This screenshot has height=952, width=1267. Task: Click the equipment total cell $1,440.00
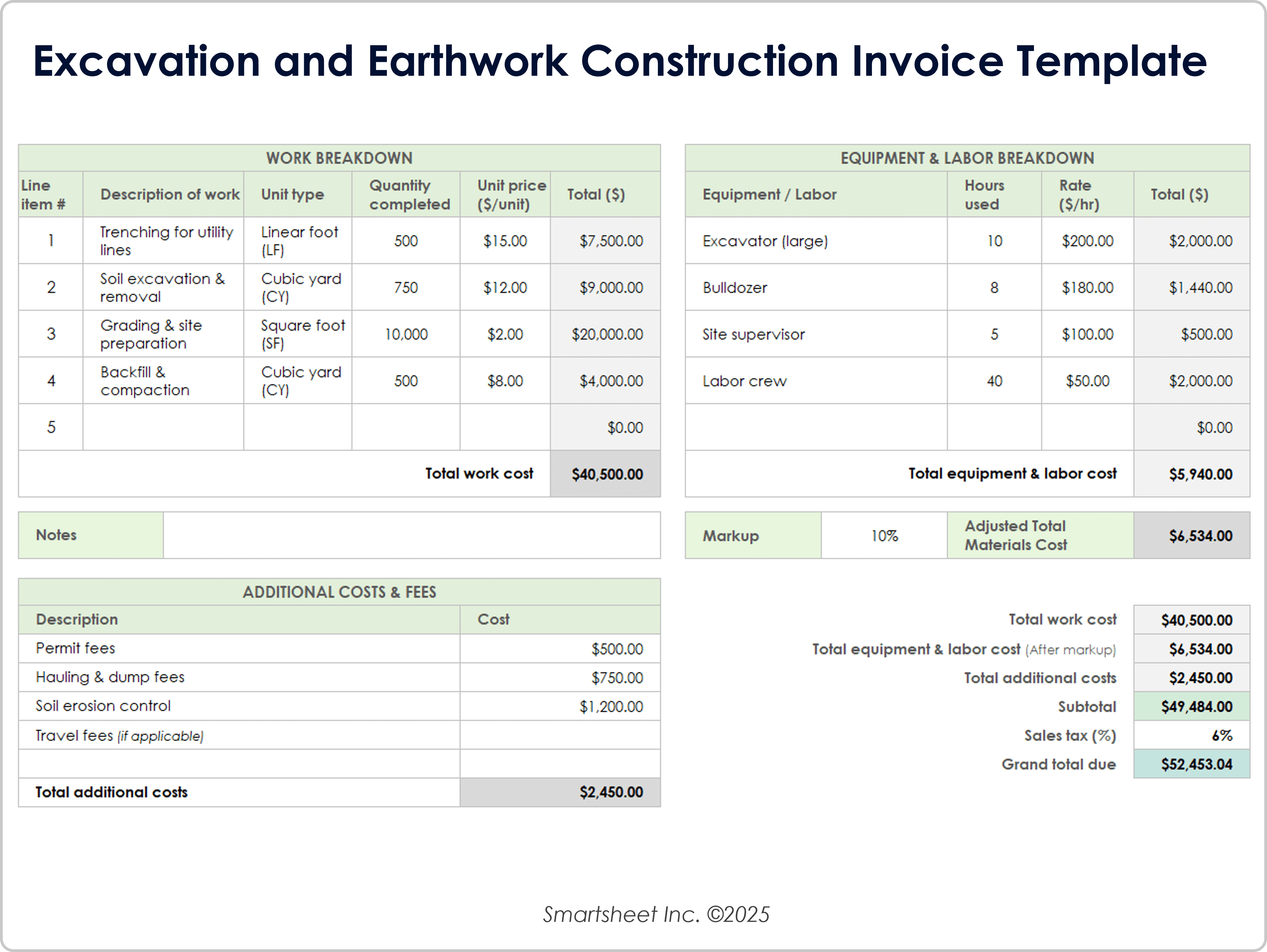[1192, 288]
